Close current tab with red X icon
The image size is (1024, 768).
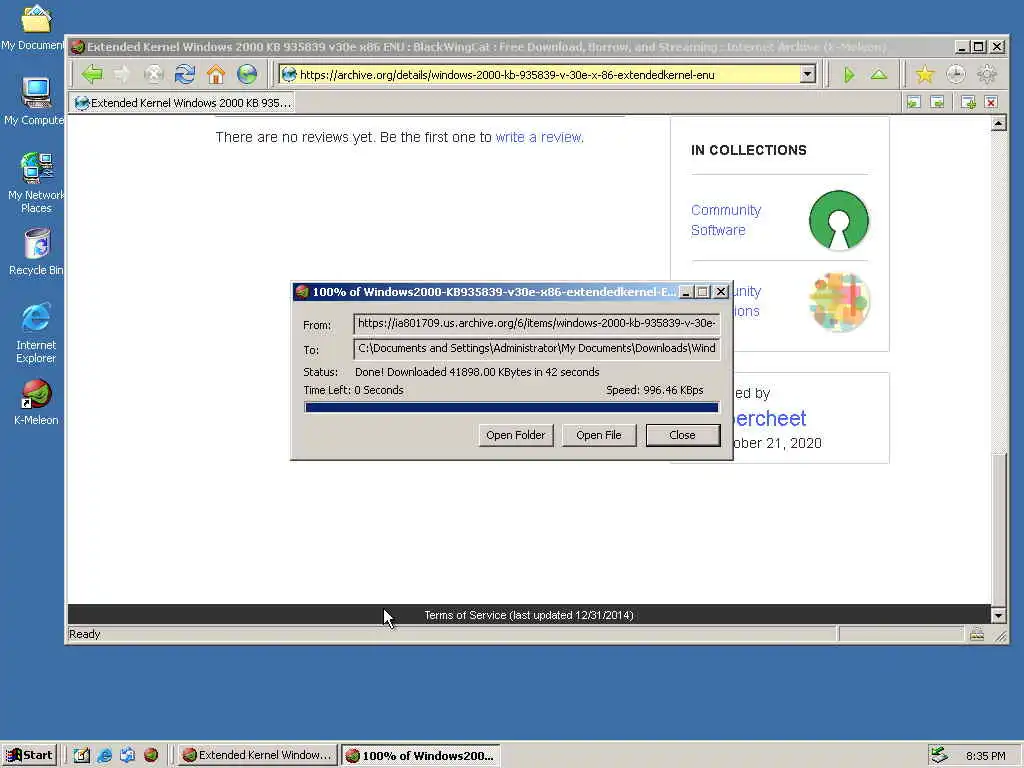991,103
